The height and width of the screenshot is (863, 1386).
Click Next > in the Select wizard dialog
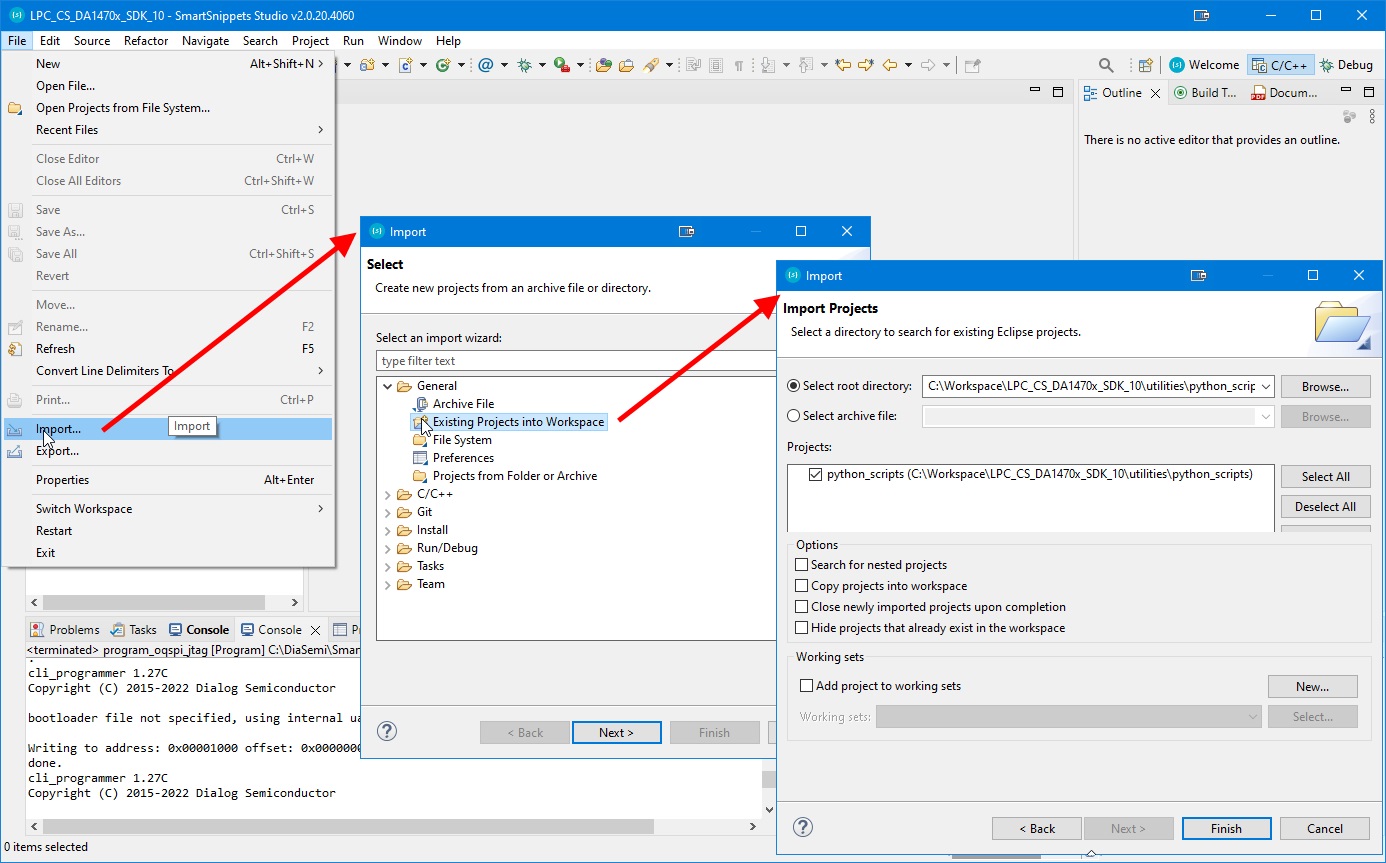[x=616, y=733]
